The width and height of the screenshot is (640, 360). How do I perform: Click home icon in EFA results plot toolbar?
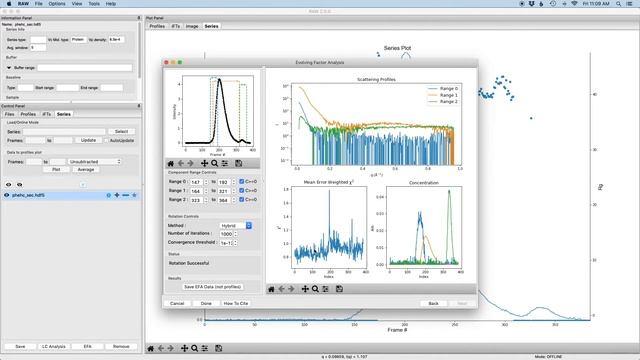coord(271,289)
